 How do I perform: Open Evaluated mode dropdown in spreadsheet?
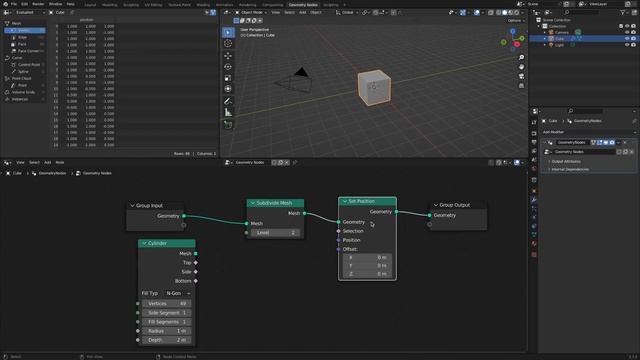coord(30,13)
